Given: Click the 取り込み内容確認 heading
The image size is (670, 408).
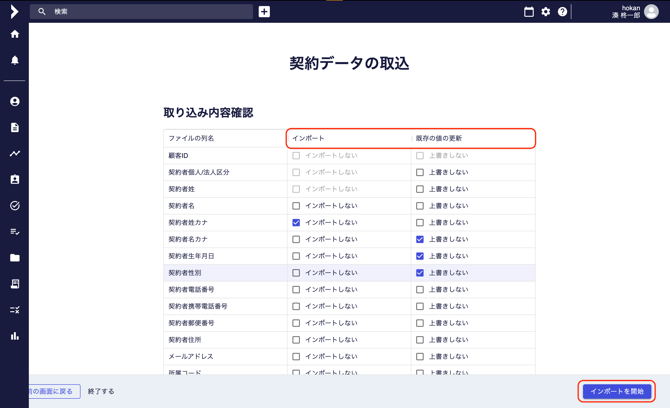Looking at the screenshot, I should click(208, 112).
